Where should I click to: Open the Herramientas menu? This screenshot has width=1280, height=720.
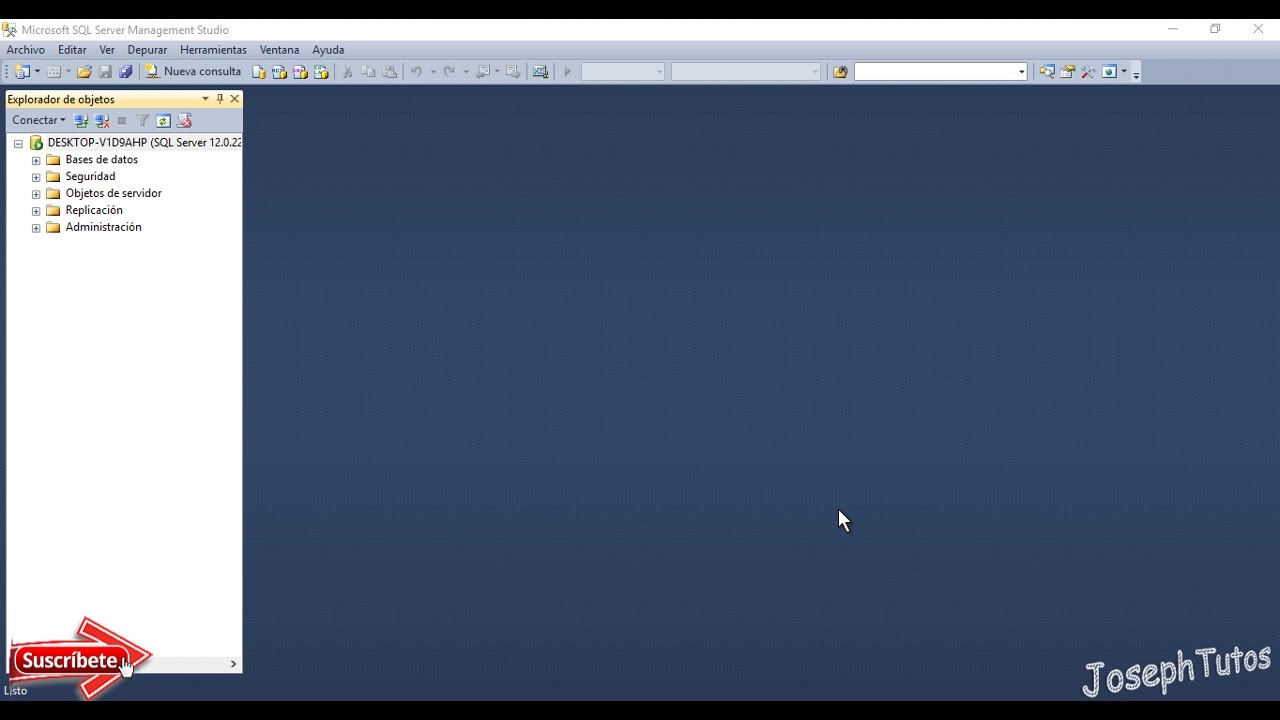213,50
